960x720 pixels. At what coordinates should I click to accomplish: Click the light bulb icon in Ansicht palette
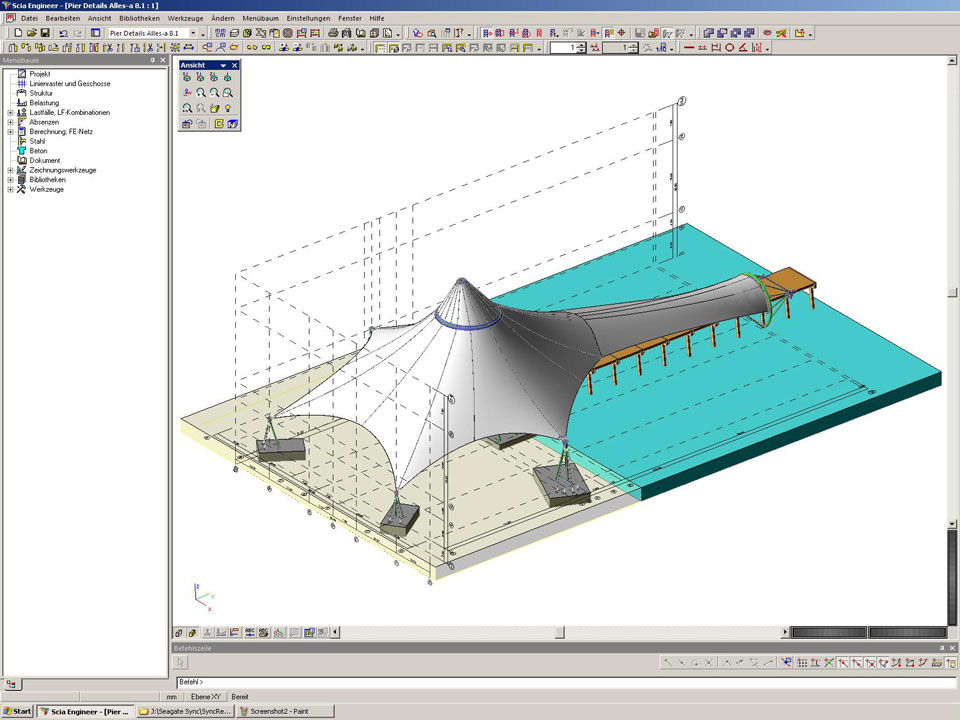point(228,108)
